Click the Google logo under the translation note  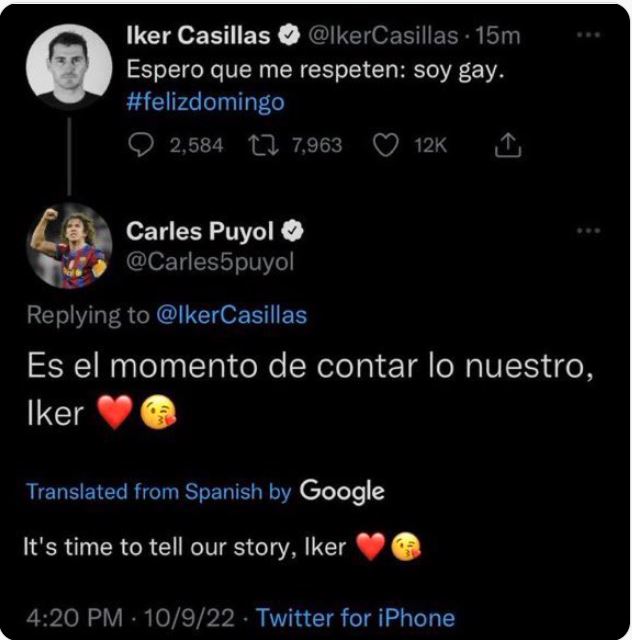341,491
